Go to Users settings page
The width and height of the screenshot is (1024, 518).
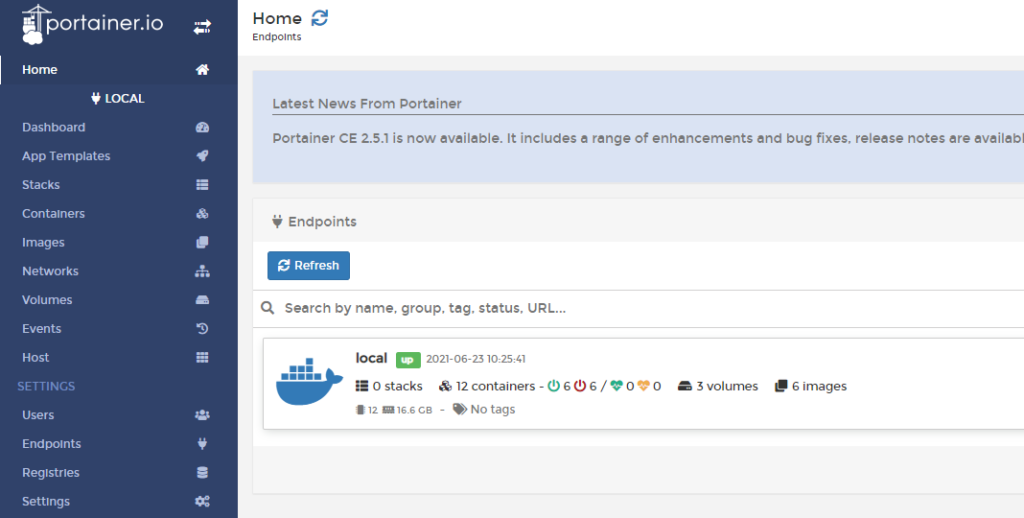point(38,415)
